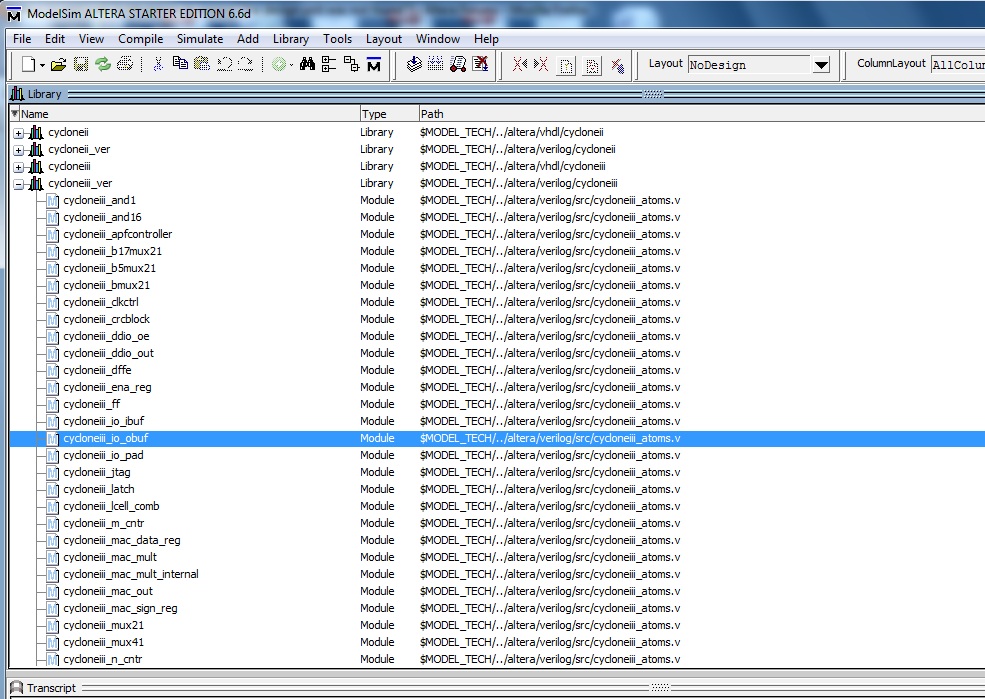Collapse the cycloneiii_ver library node

19,184
